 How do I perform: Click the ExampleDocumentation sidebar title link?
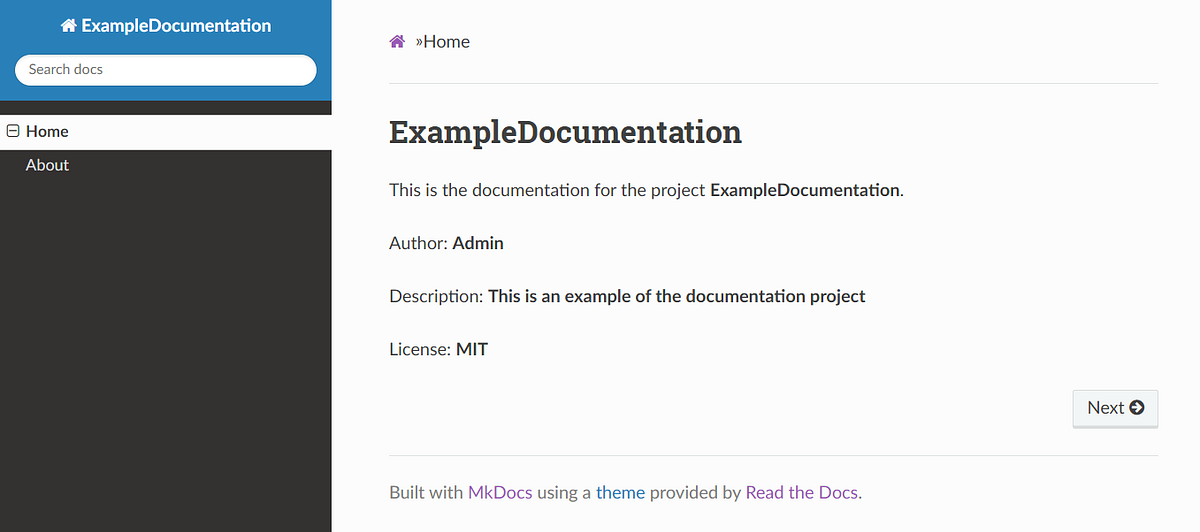pos(176,26)
